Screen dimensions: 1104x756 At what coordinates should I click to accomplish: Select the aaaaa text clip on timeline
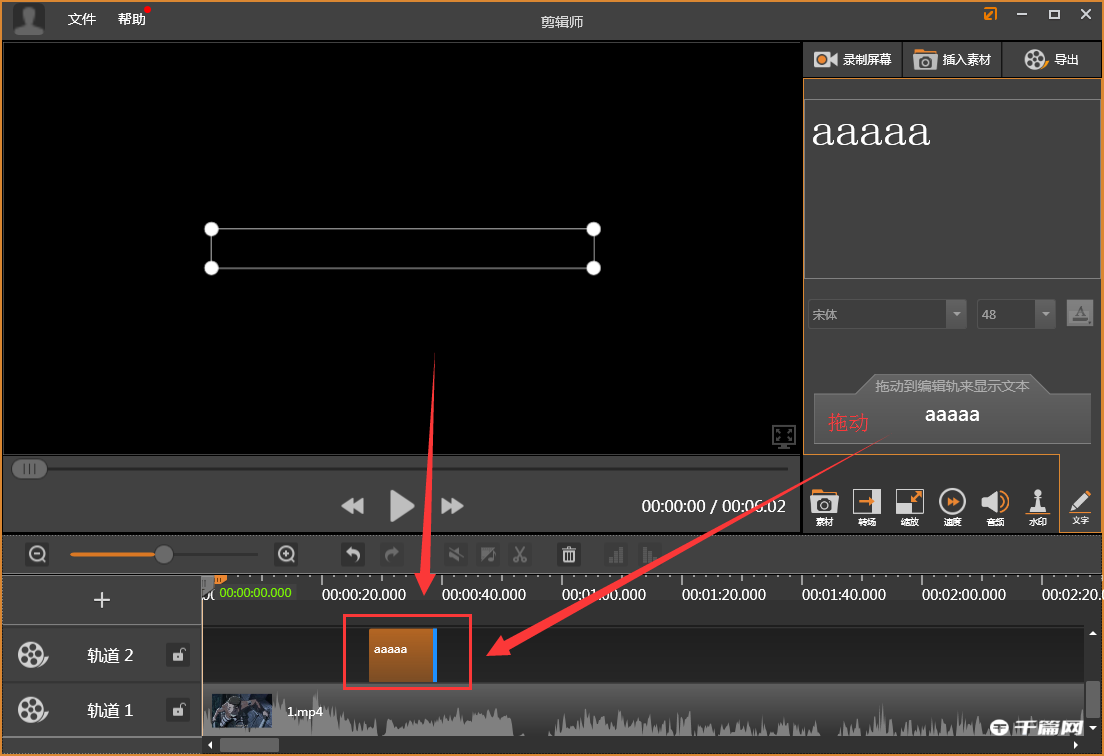click(401, 656)
